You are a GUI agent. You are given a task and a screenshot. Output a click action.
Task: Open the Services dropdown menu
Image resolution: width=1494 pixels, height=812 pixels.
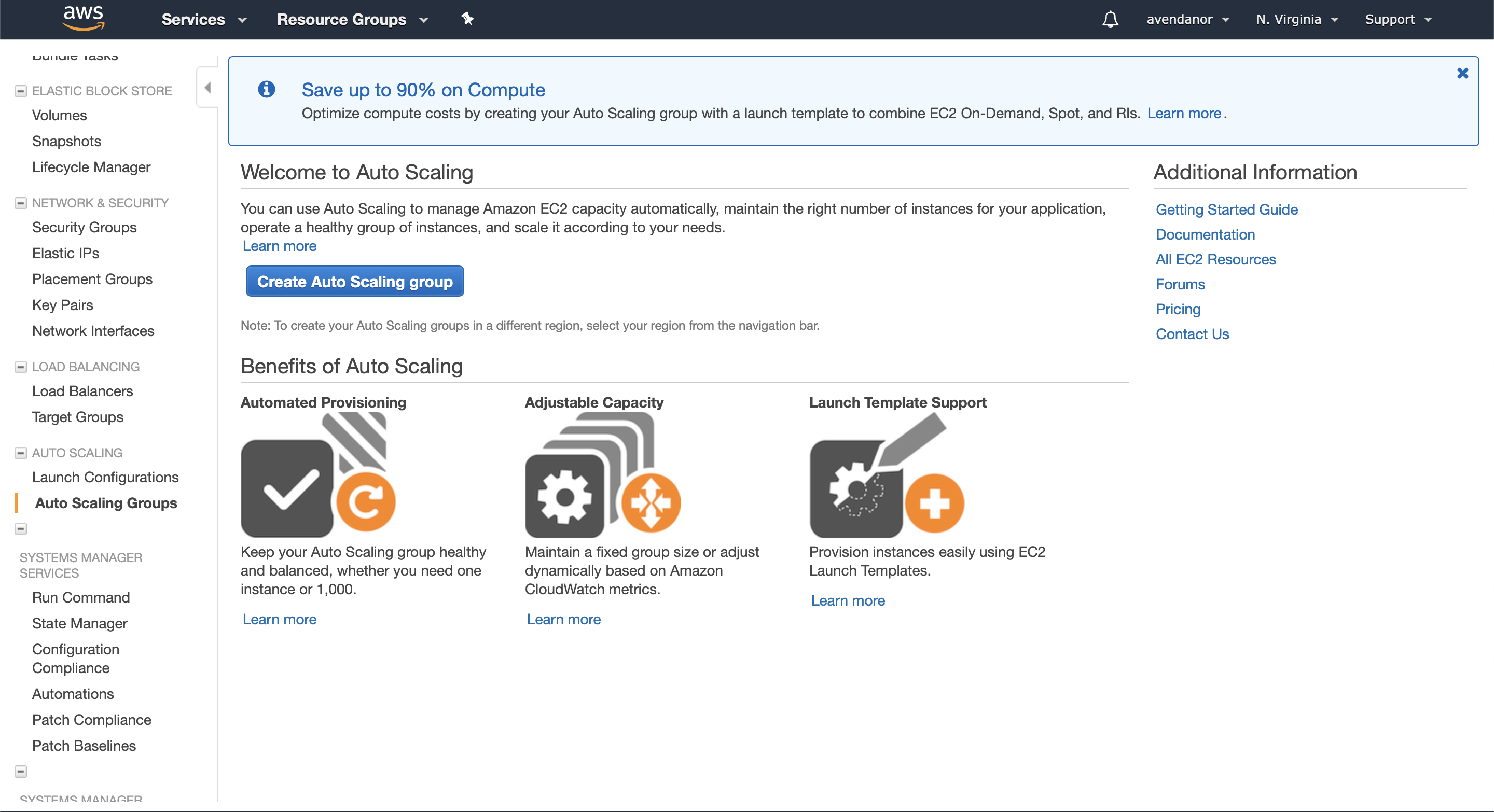pos(203,20)
